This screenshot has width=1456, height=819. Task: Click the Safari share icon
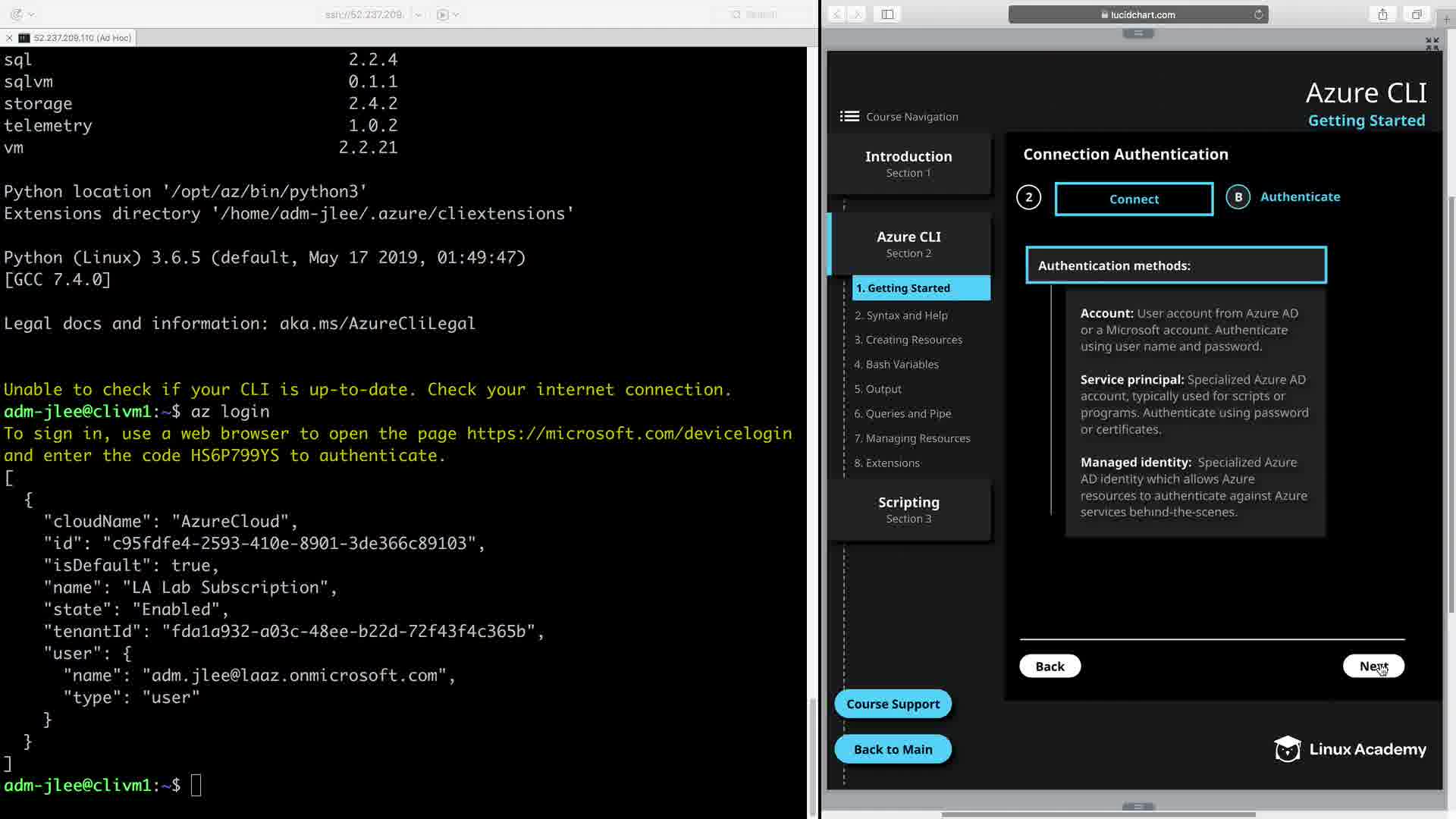1382,14
